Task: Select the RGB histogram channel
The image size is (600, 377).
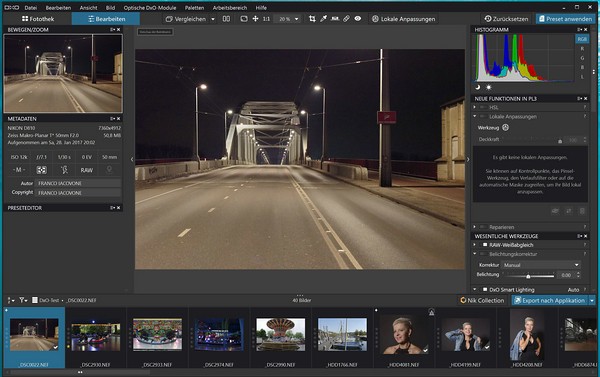Action: pyautogui.click(x=582, y=39)
